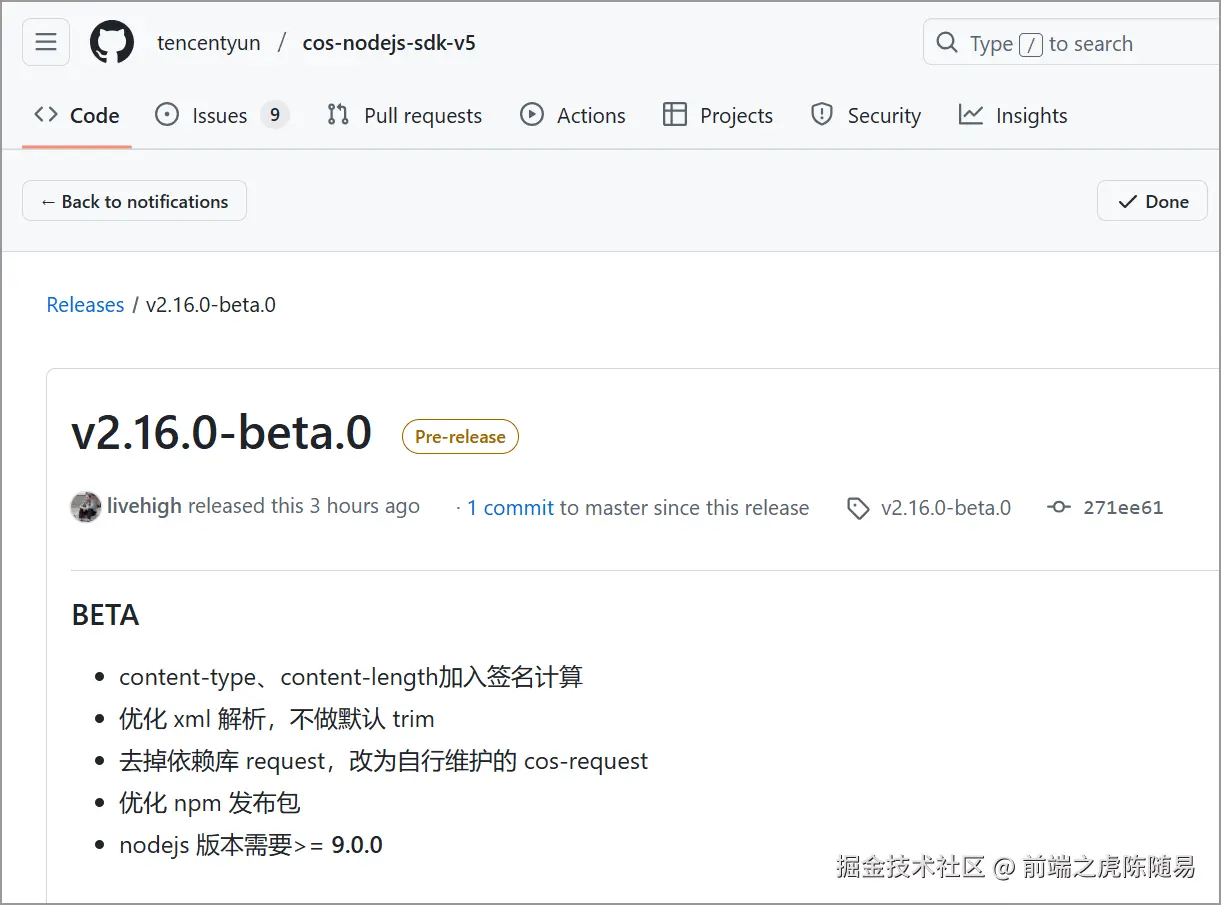This screenshot has width=1221, height=905.
Task: Click the search magnifier icon
Action: (x=946, y=43)
